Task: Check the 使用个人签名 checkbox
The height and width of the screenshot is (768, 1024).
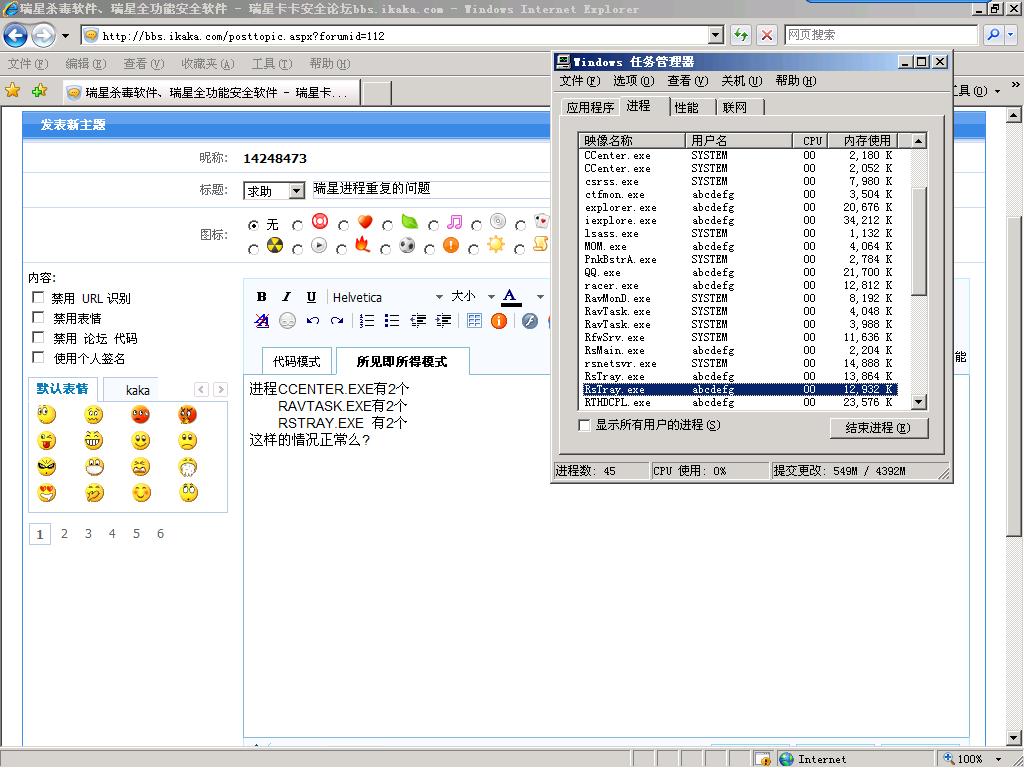Action: (x=38, y=358)
